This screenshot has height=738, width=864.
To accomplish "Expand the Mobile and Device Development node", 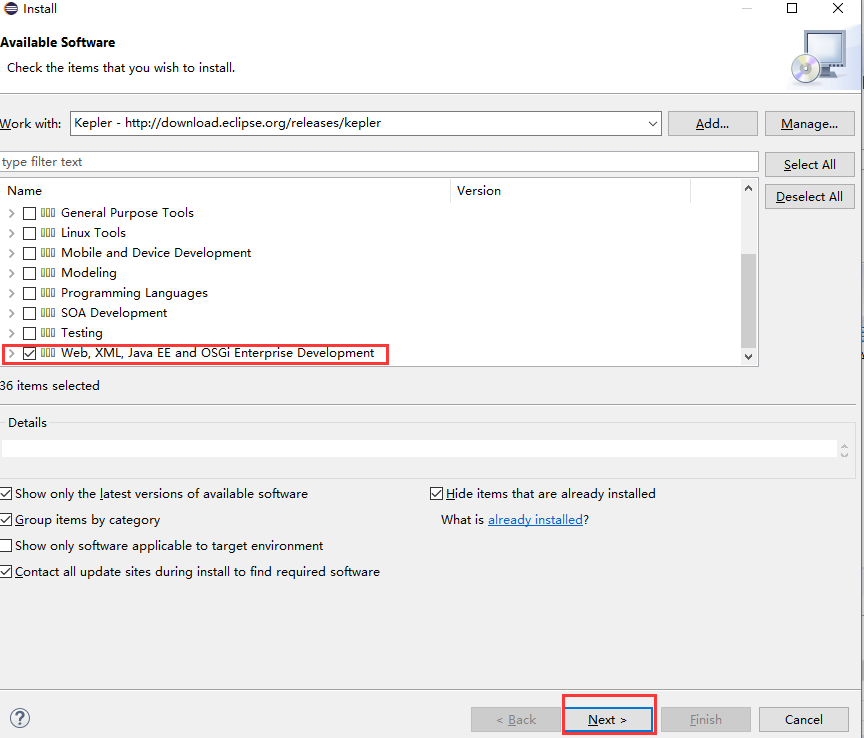I will pos(12,253).
